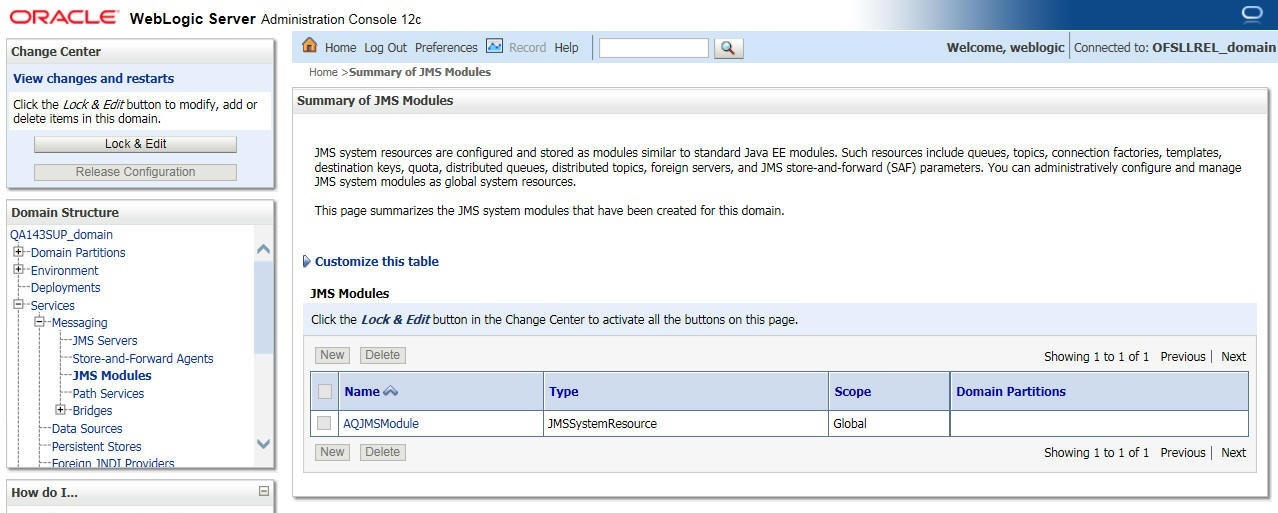Open Preferences from the toolbar
This screenshot has height=513, width=1278.
(446, 47)
